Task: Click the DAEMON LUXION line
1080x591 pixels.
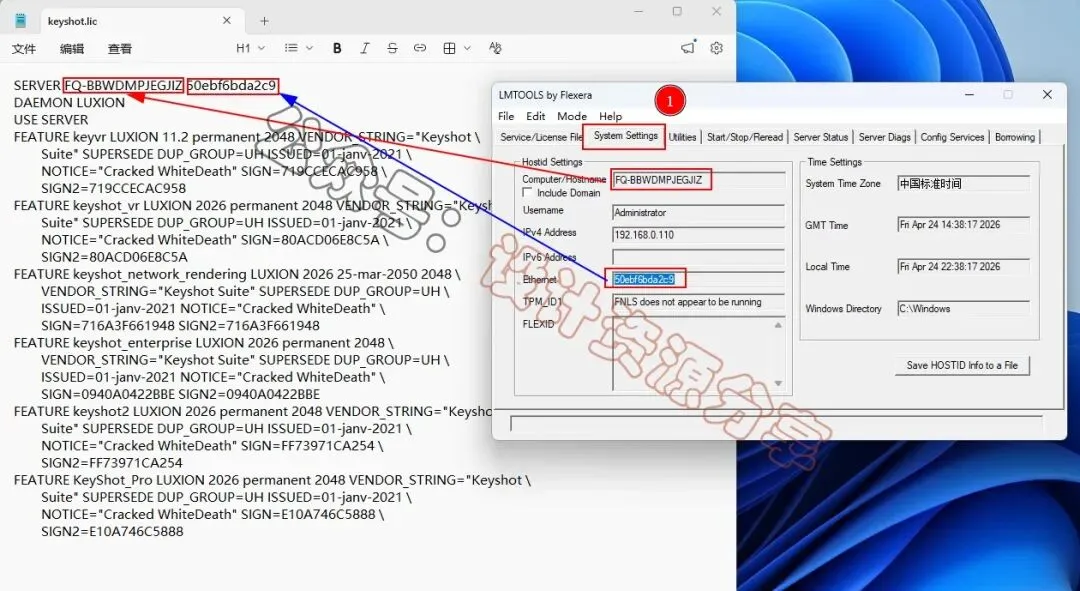Action: (69, 103)
